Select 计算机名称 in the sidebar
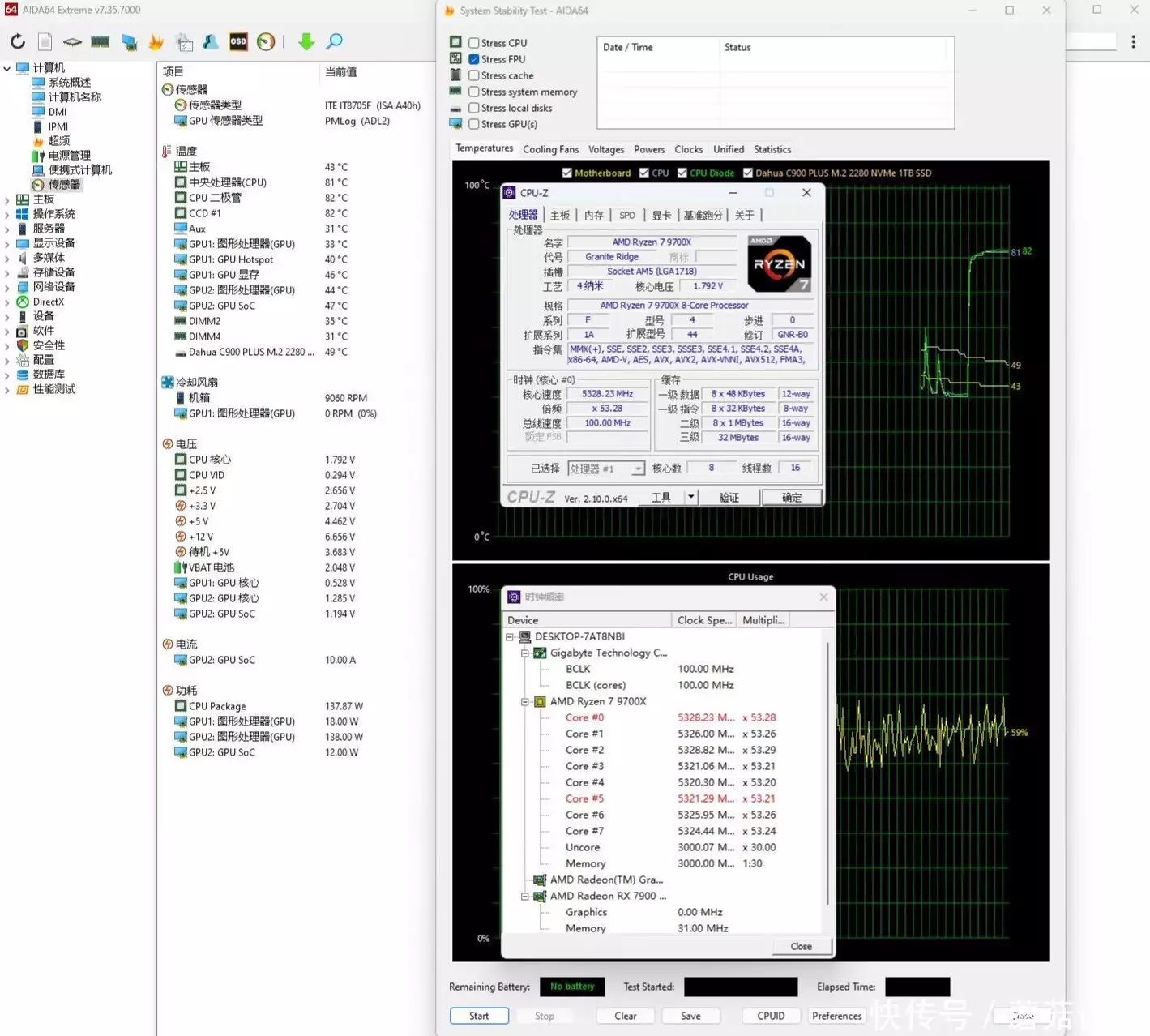The image size is (1150, 1036). (75, 97)
